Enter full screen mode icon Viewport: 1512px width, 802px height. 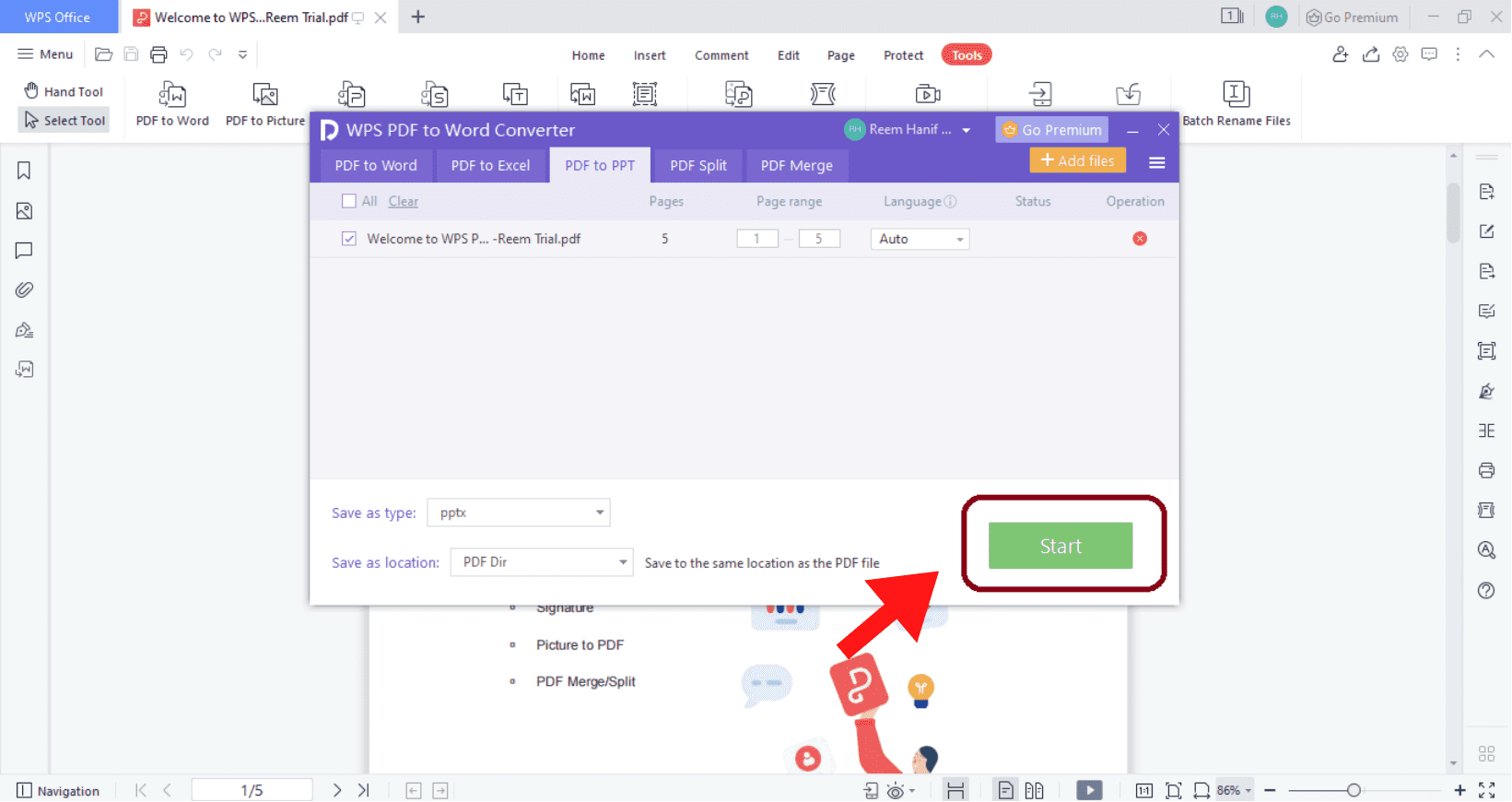click(1486, 790)
